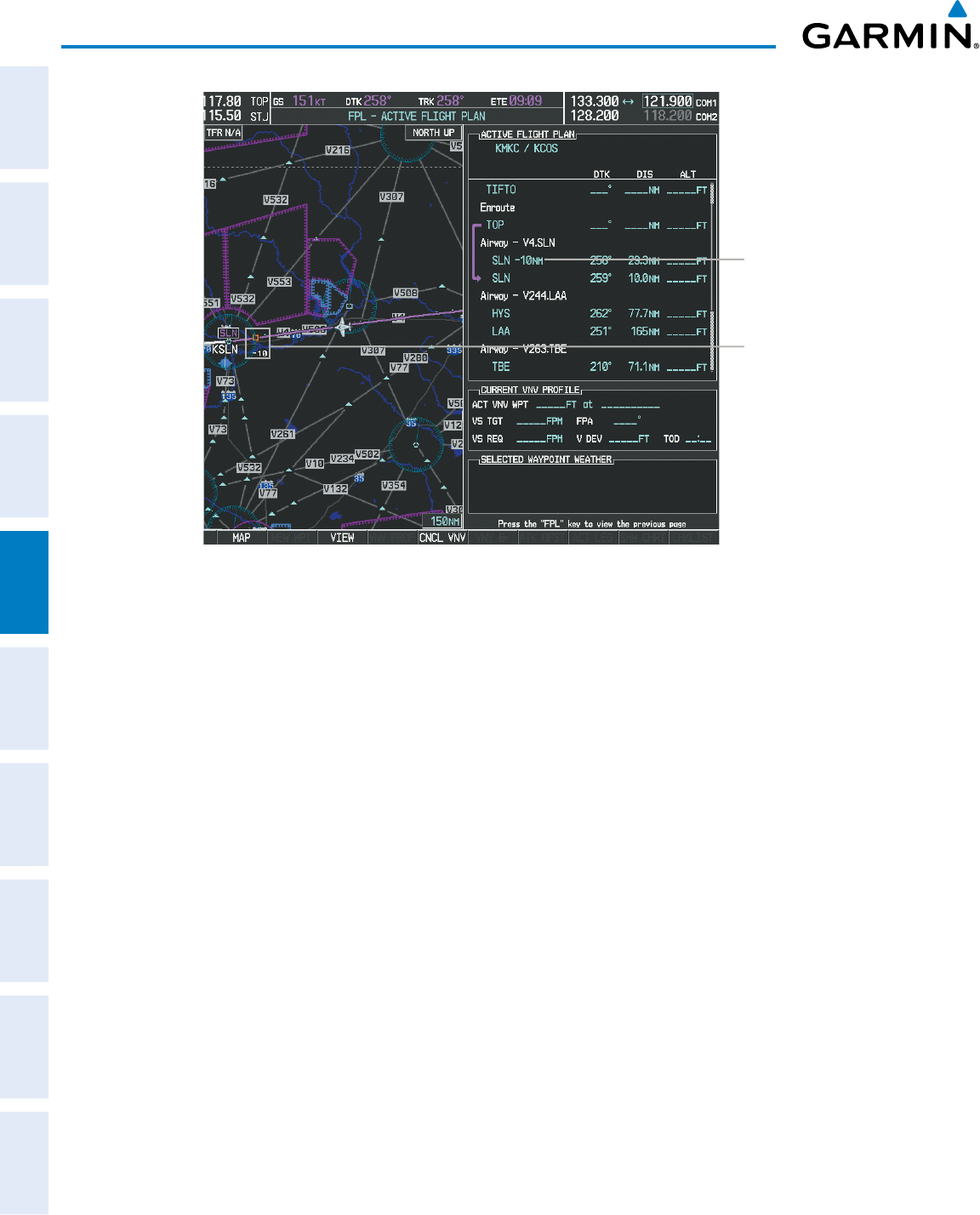Select the SLN VOR label on map
This screenshot has height=1215, width=980.
pyautogui.click(x=229, y=334)
